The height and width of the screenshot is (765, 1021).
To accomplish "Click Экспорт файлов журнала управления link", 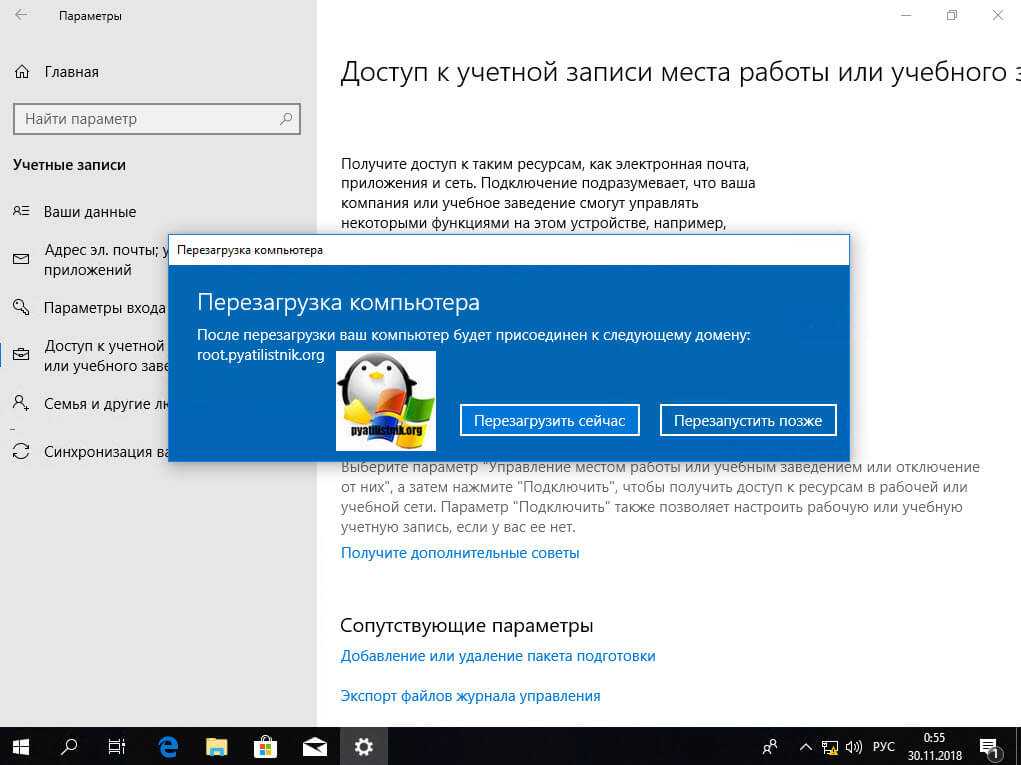I will point(470,696).
